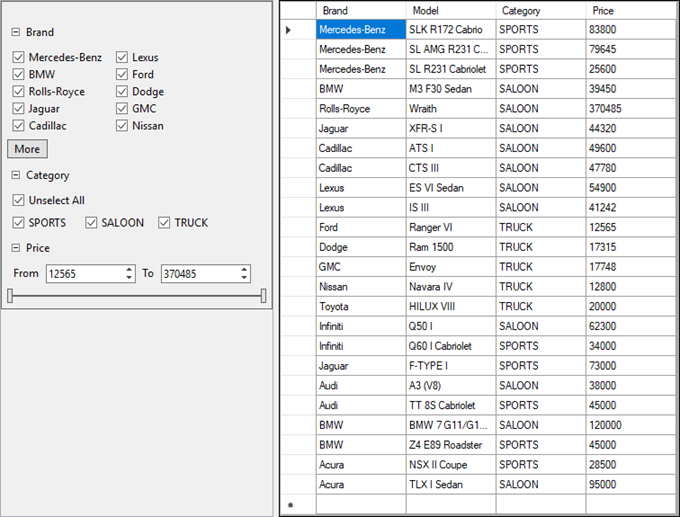Decrease the From price with down arrow

(x=129, y=278)
